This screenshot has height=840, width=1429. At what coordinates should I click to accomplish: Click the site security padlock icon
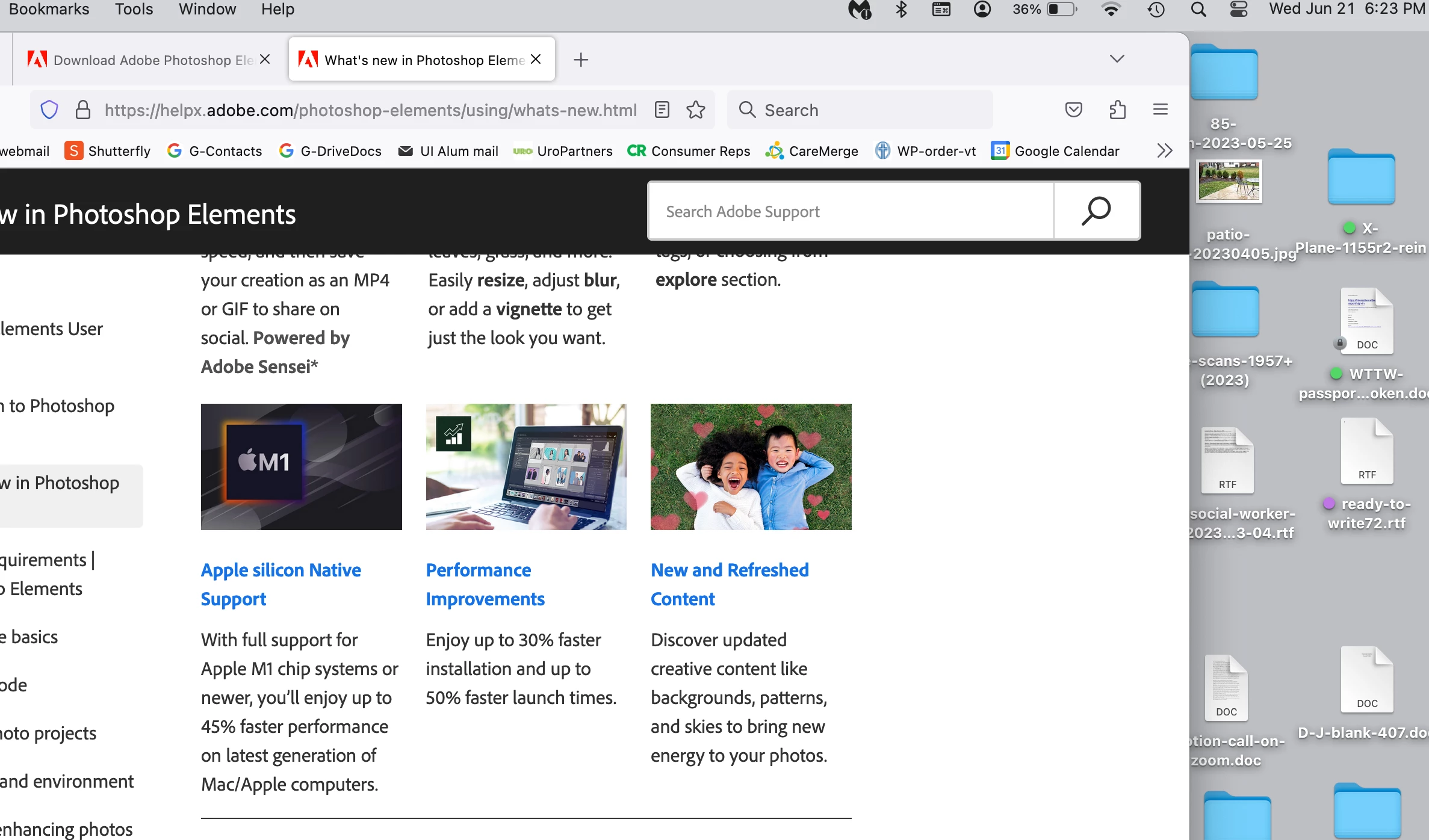coord(82,110)
